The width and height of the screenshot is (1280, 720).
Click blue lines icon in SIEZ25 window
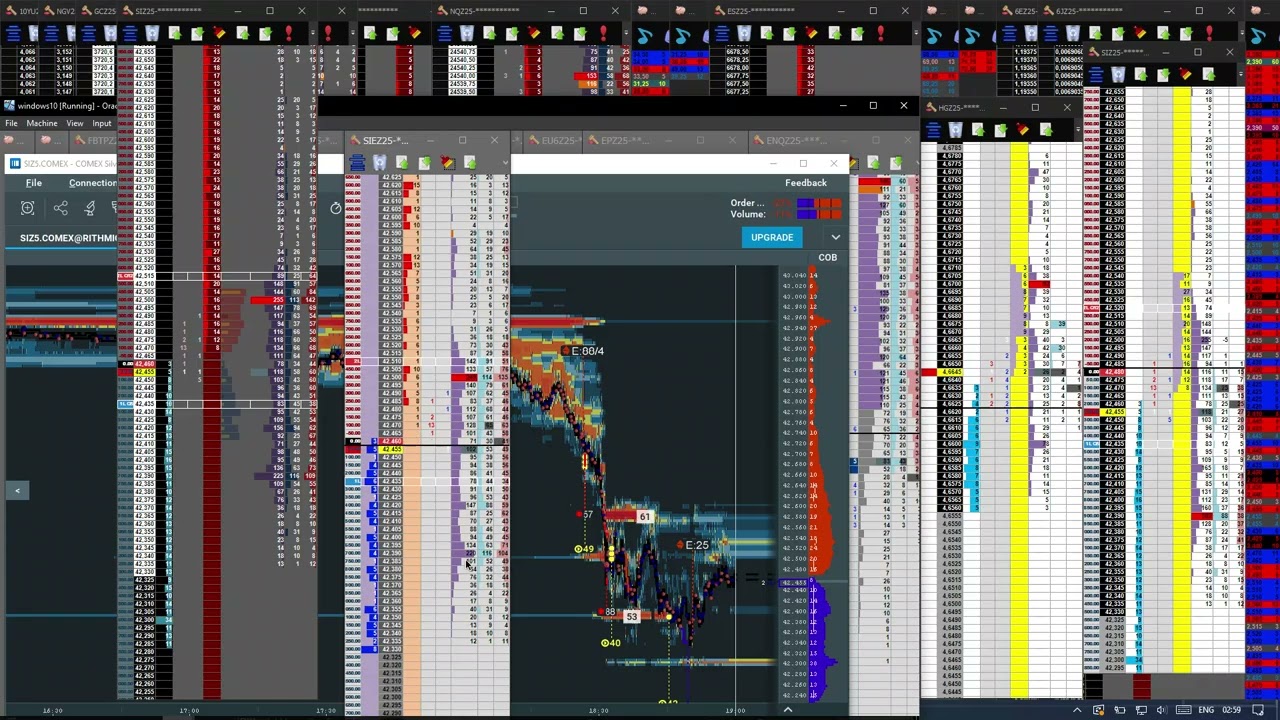pos(357,162)
